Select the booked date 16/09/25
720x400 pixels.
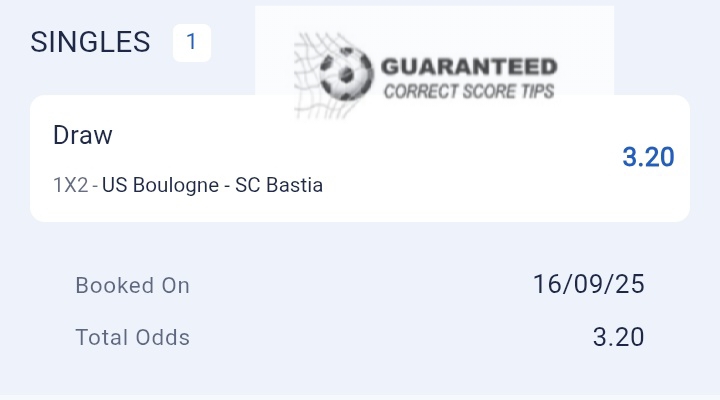pos(588,284)
